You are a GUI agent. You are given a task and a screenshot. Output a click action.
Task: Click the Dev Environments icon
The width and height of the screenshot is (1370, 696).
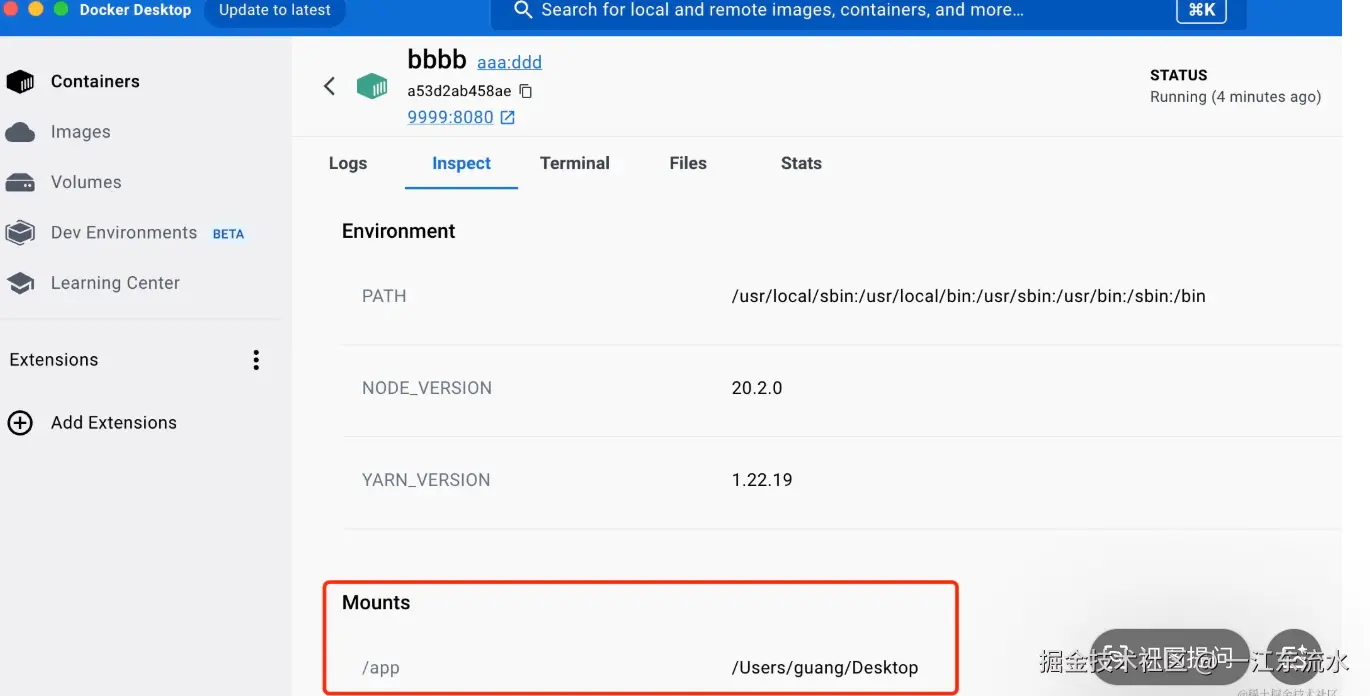[20, 233]
